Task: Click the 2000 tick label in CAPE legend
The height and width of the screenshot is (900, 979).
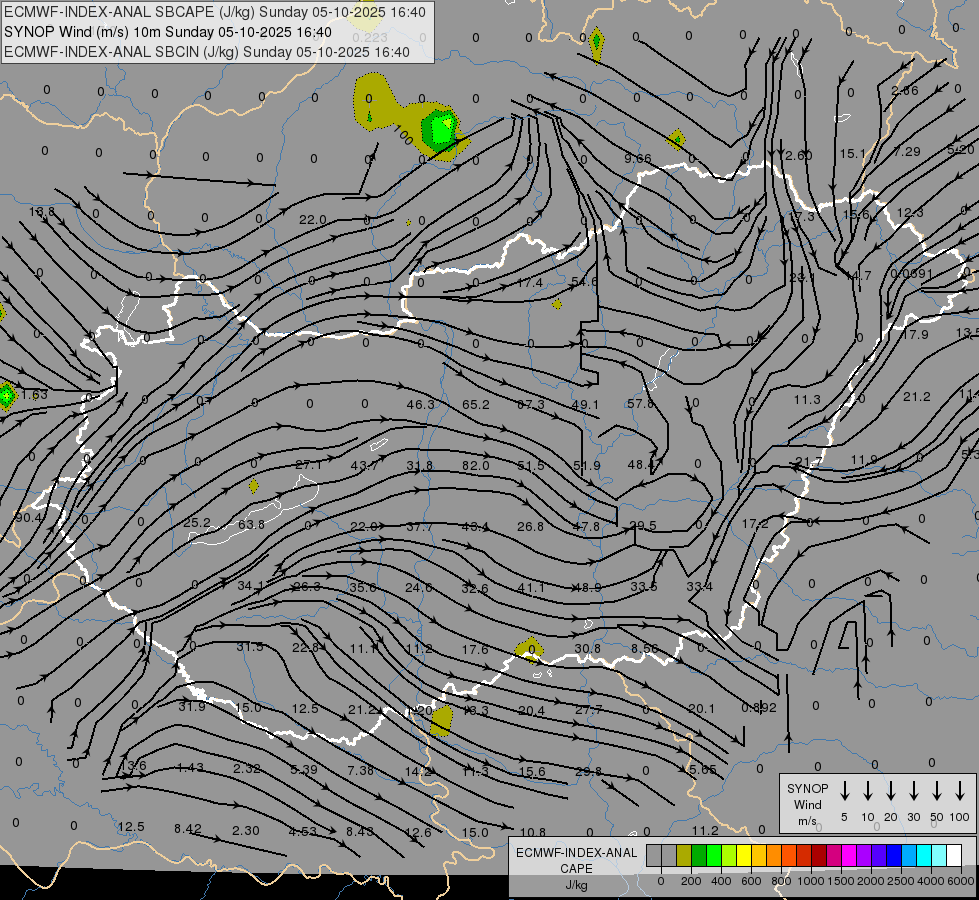Action: [870, 881]
